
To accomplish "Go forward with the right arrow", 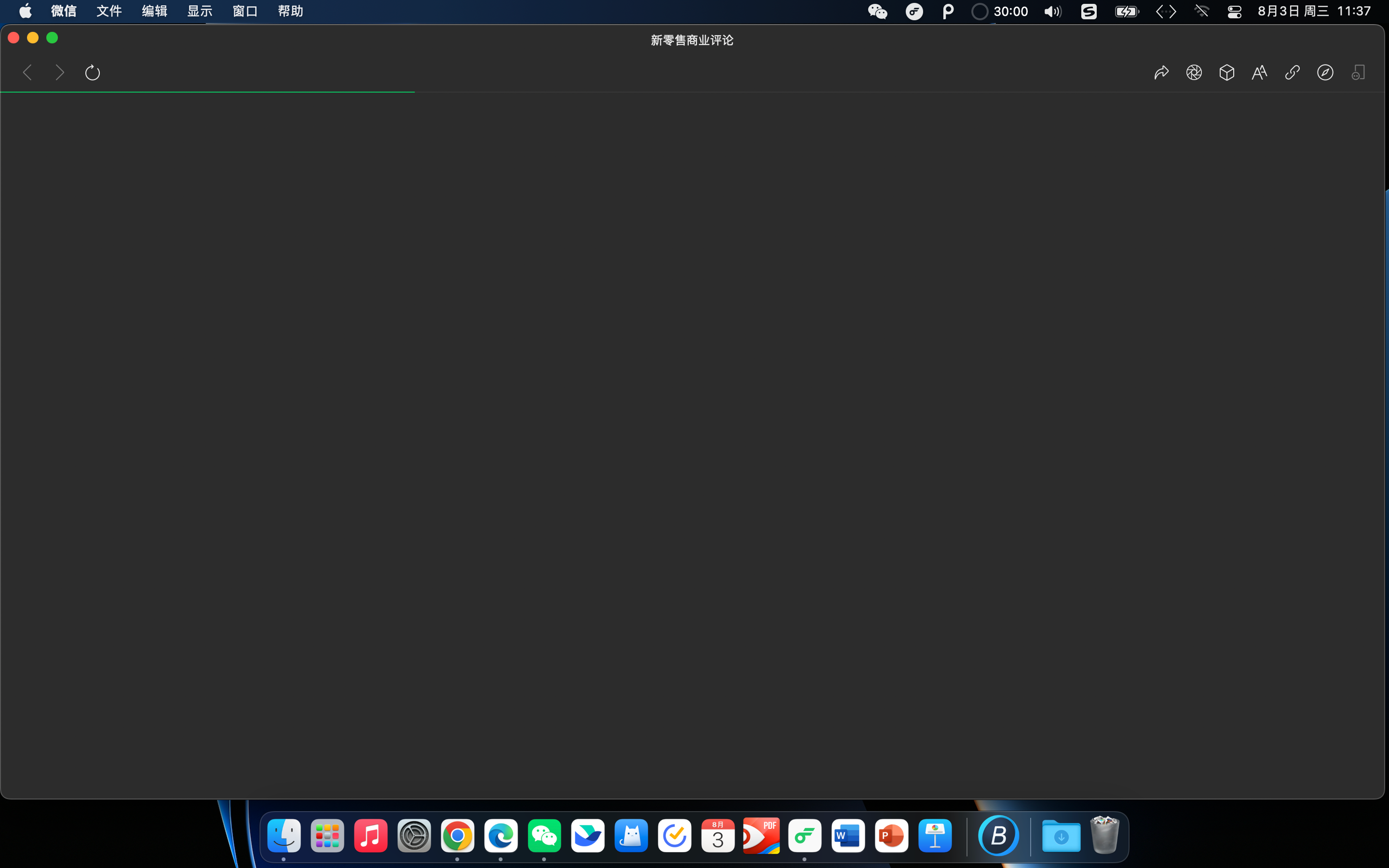I will (60, 73).
